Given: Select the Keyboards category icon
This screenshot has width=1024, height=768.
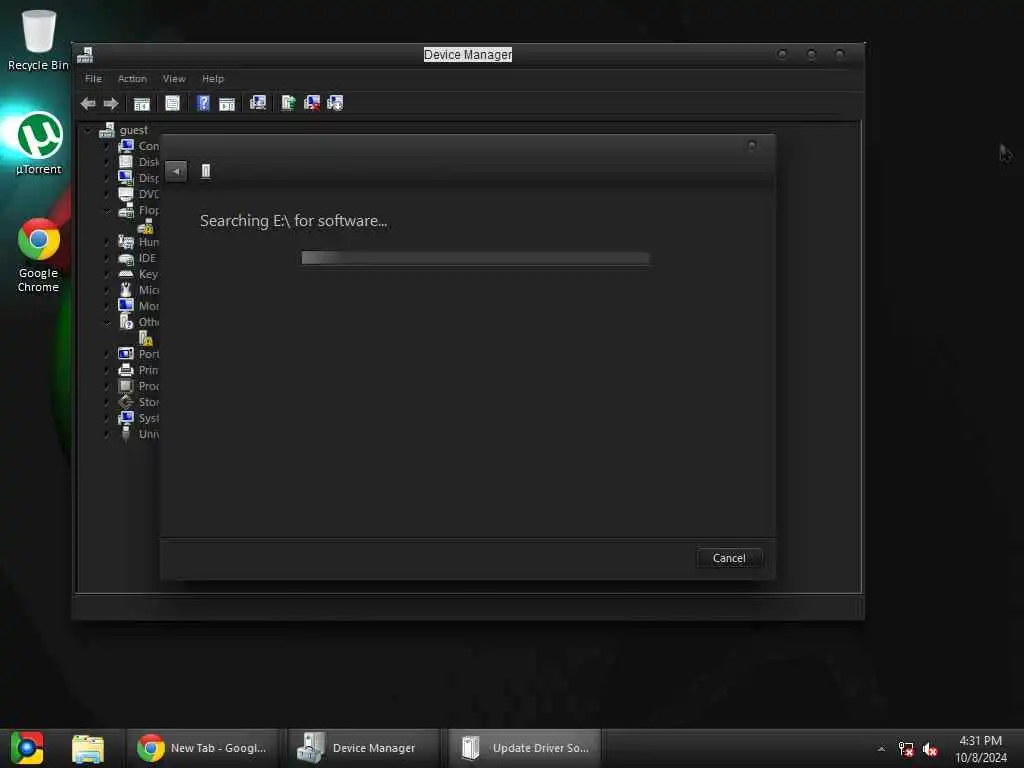Looking at the screenshot, I should click(x=126, y=274).
